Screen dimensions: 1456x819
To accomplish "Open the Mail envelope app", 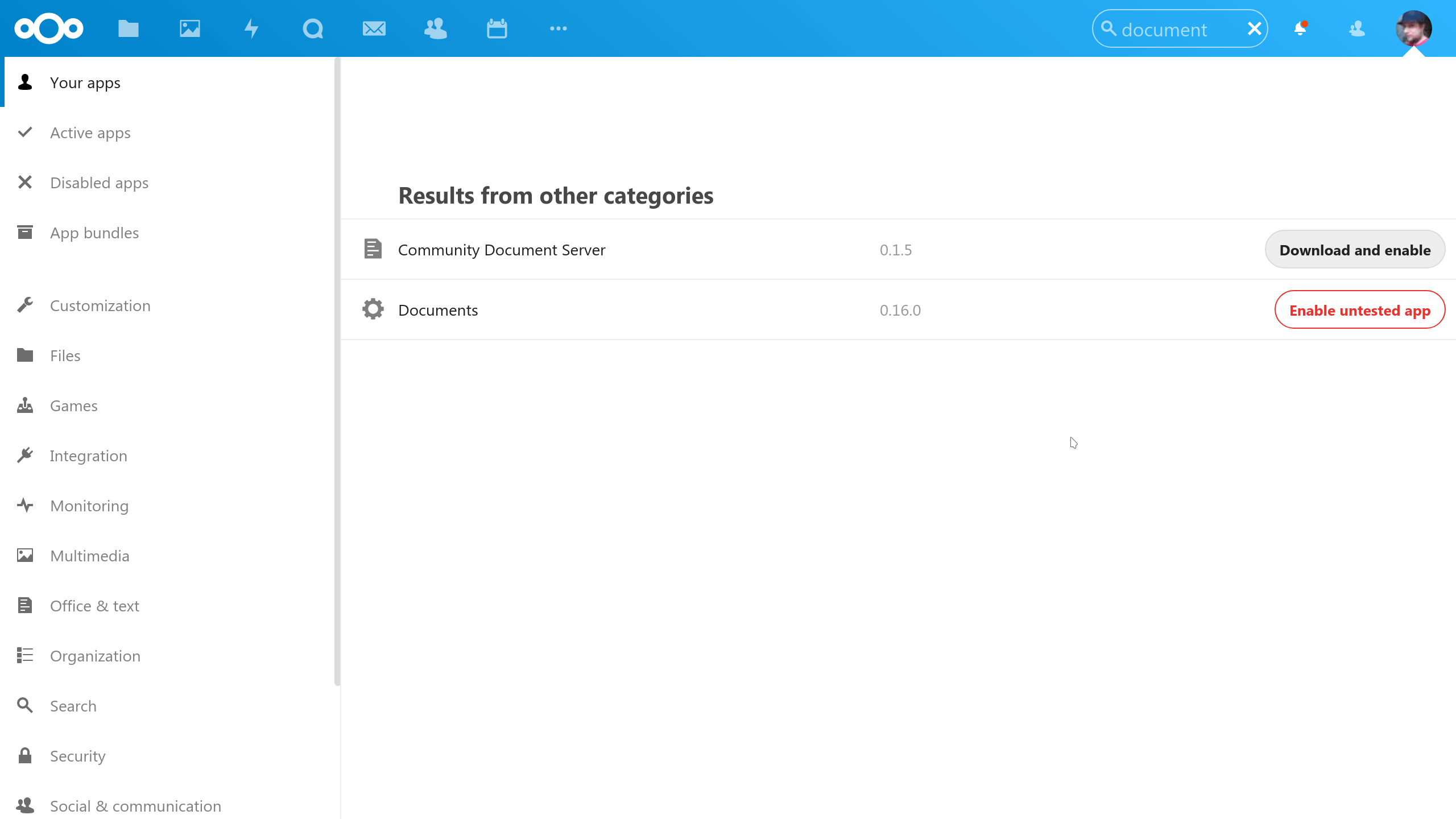I will [374, 28].
